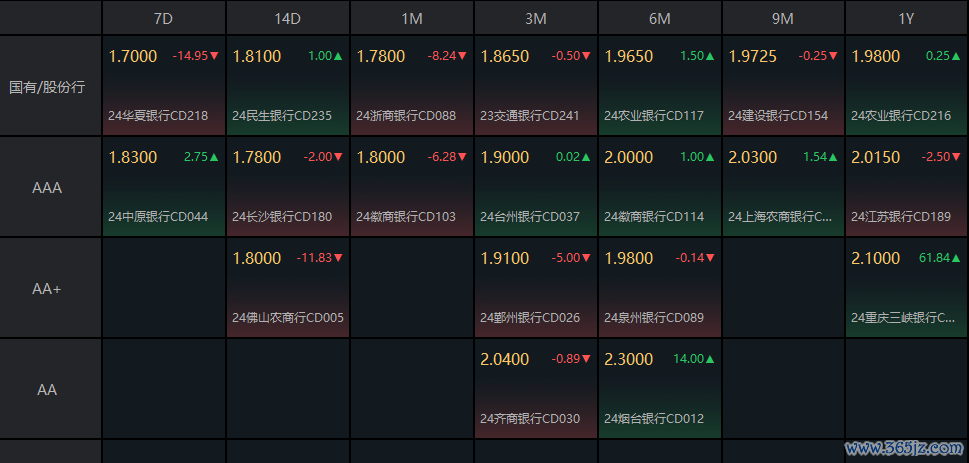The width and height of the screenshot is (969, 463).
Task: Click the 2.1000 yield value
Action: pyautogui.click(x=876, y=258)
